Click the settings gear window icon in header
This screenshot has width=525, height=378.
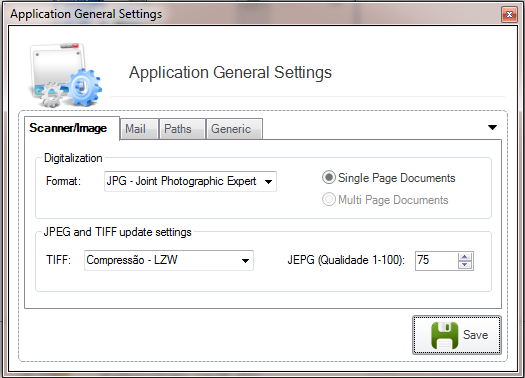[66, 75]
